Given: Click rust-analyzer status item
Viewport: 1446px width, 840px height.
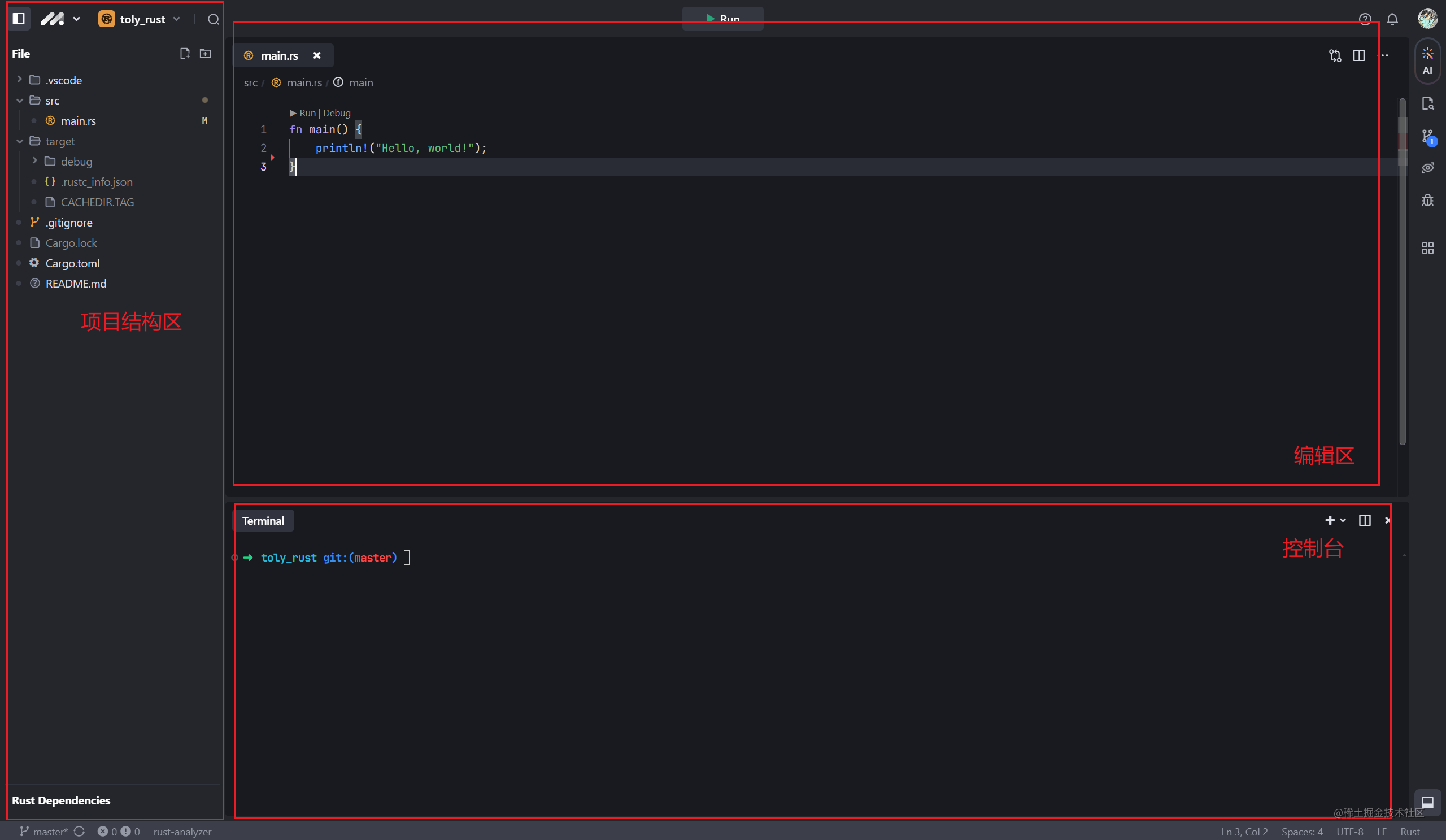Looking at the screenshot, I should [182, 832].
